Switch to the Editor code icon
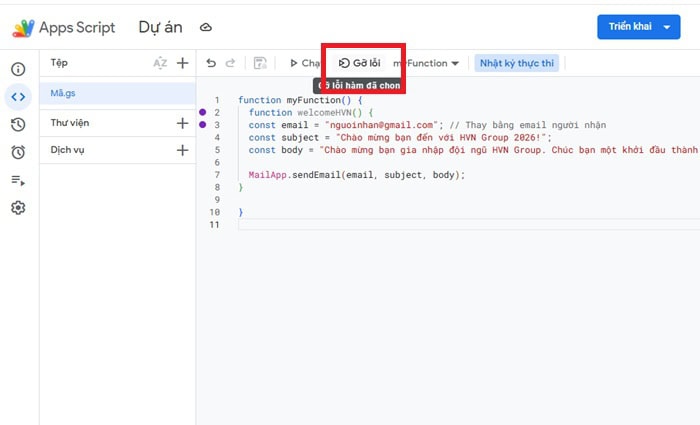The height and width of the screenshot is (425, 700). click(18, 97)
